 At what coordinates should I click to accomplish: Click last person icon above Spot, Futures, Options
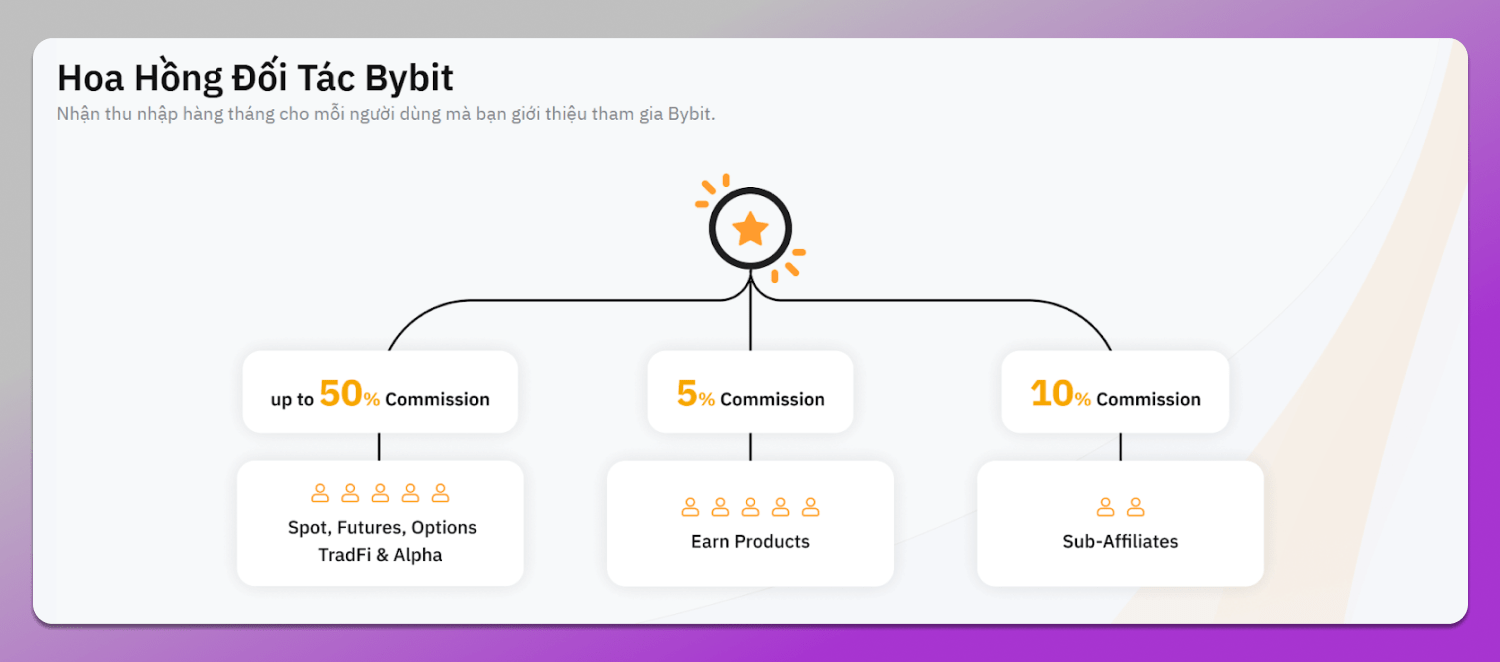point(440,492)
